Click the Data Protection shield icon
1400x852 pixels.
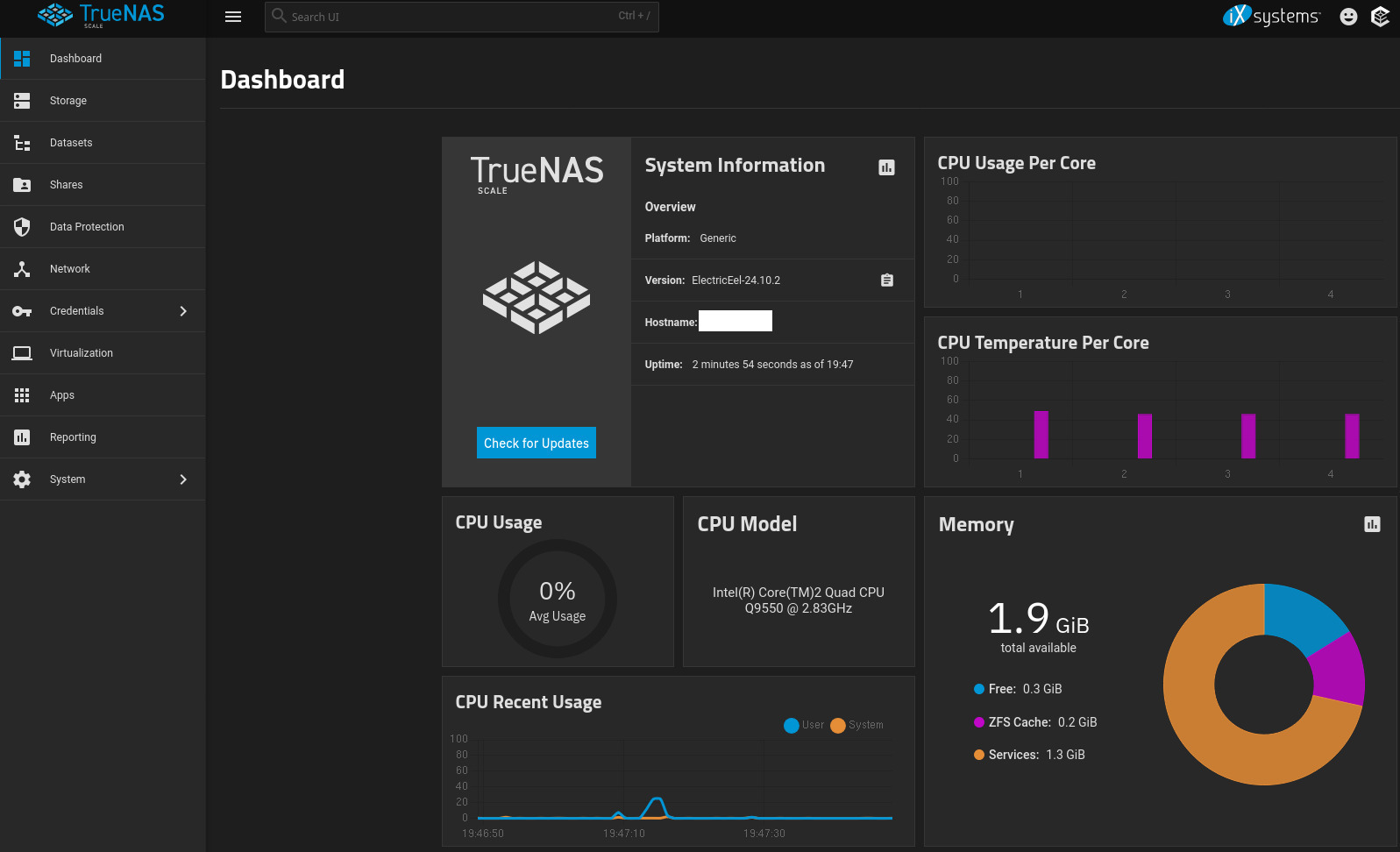tap(22, 227)
